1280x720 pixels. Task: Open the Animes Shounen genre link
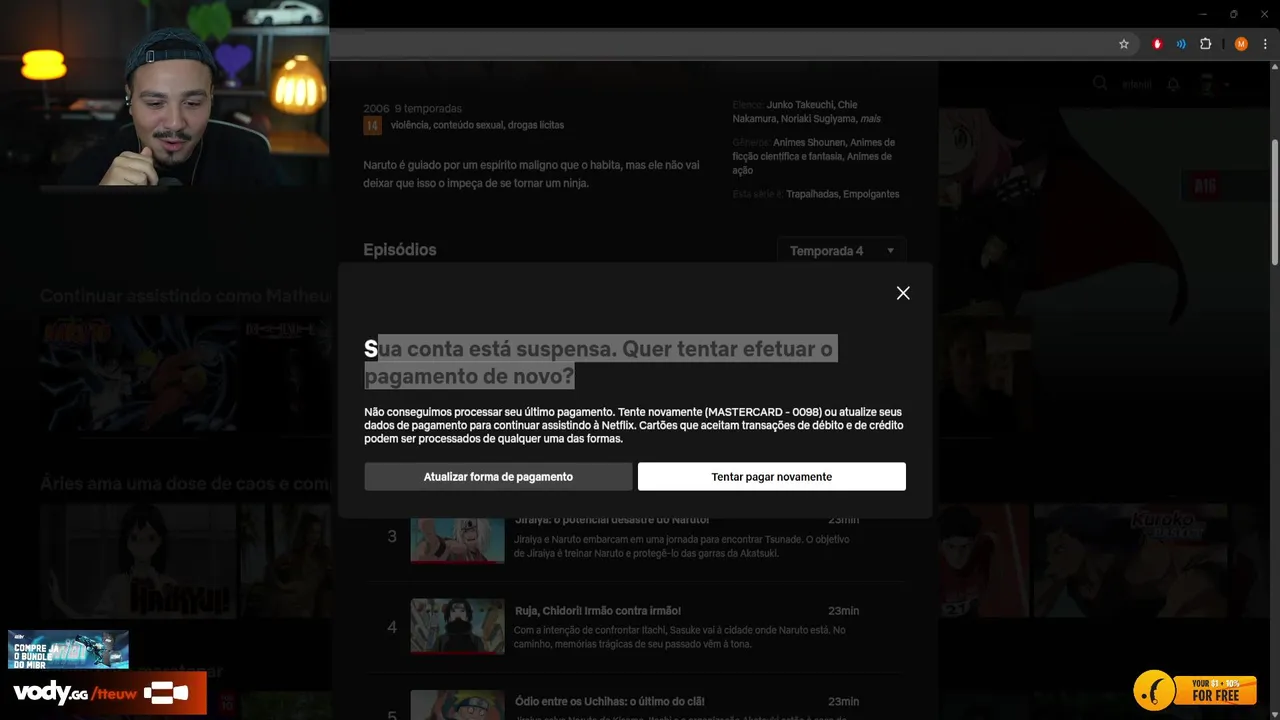pyautogui.click(x=808, y=143)
